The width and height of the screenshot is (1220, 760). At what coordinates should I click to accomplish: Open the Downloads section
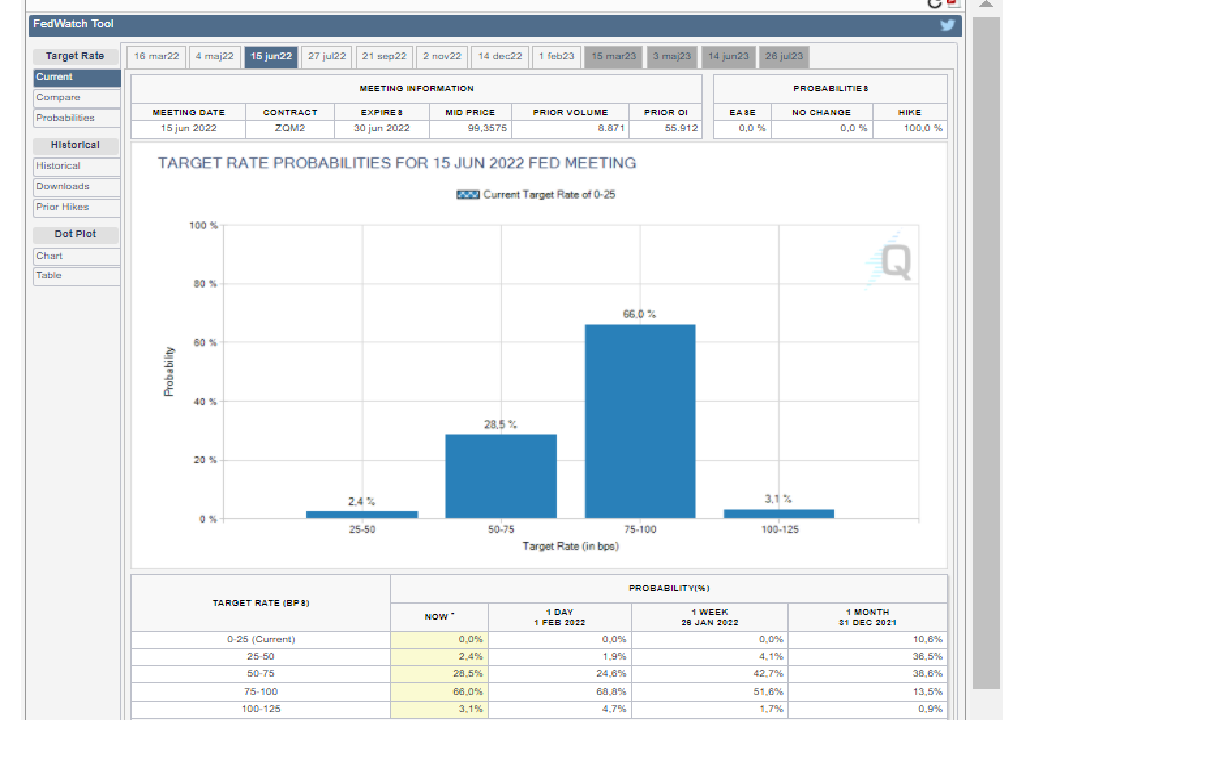(76, 187)
